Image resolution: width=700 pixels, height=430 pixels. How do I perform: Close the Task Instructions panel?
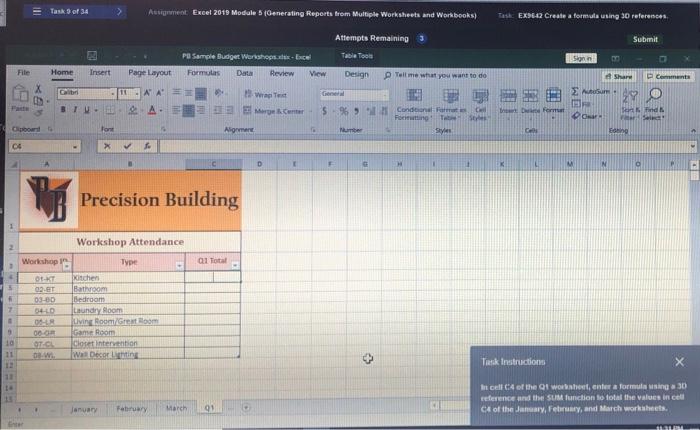(679, 362)
